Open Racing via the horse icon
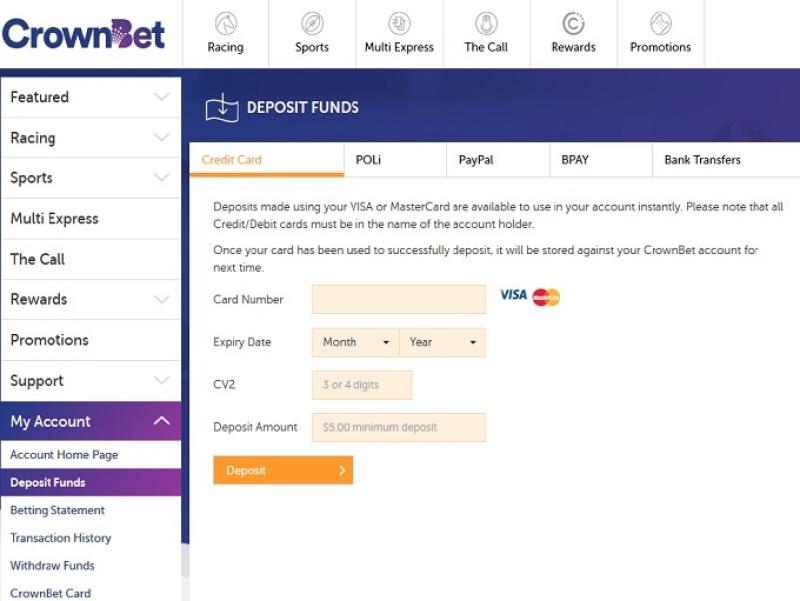The image size is (800, 601). 226,23
